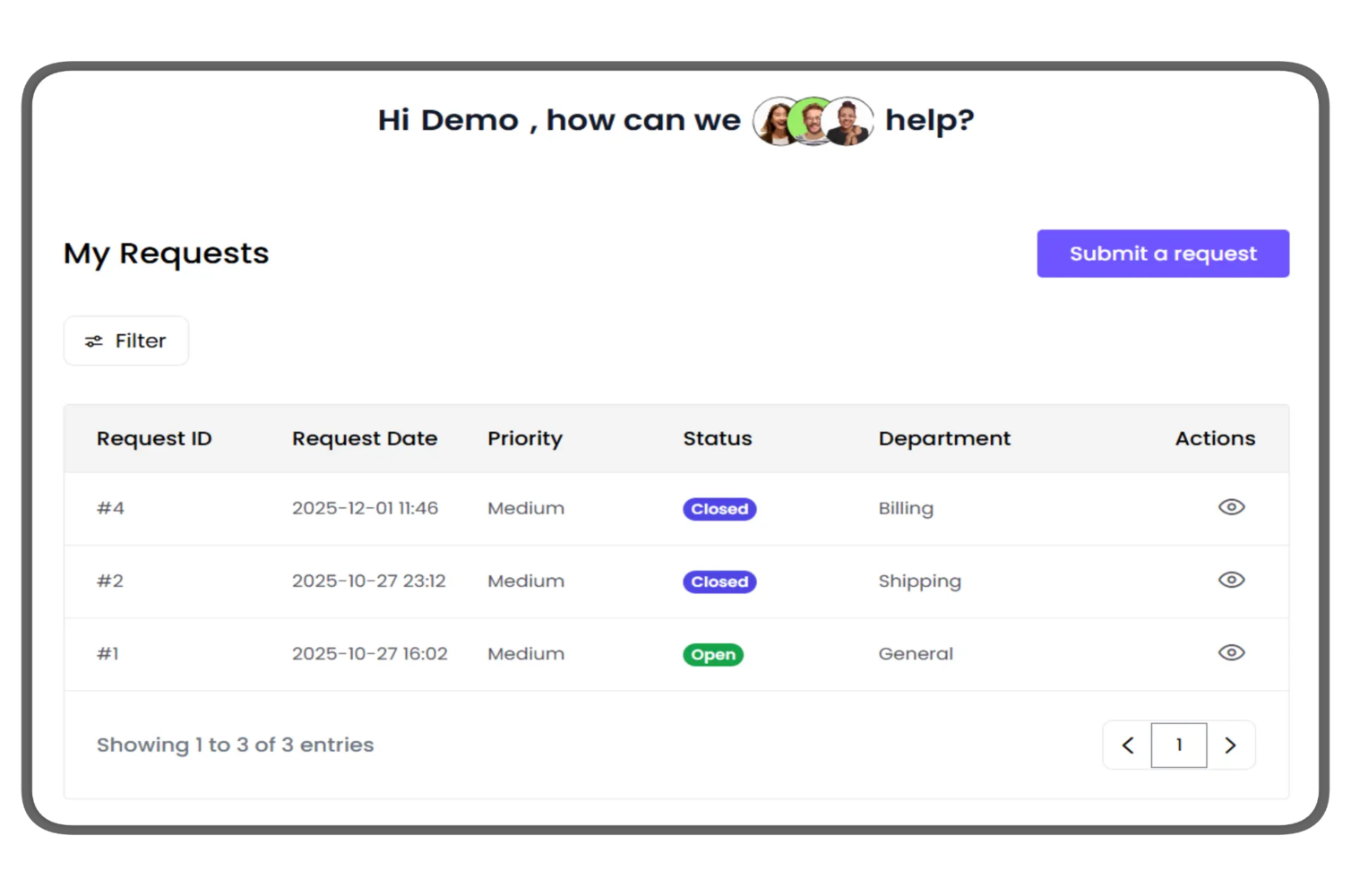
Task: Submit a request button
Action: (x=1162, y=254)
